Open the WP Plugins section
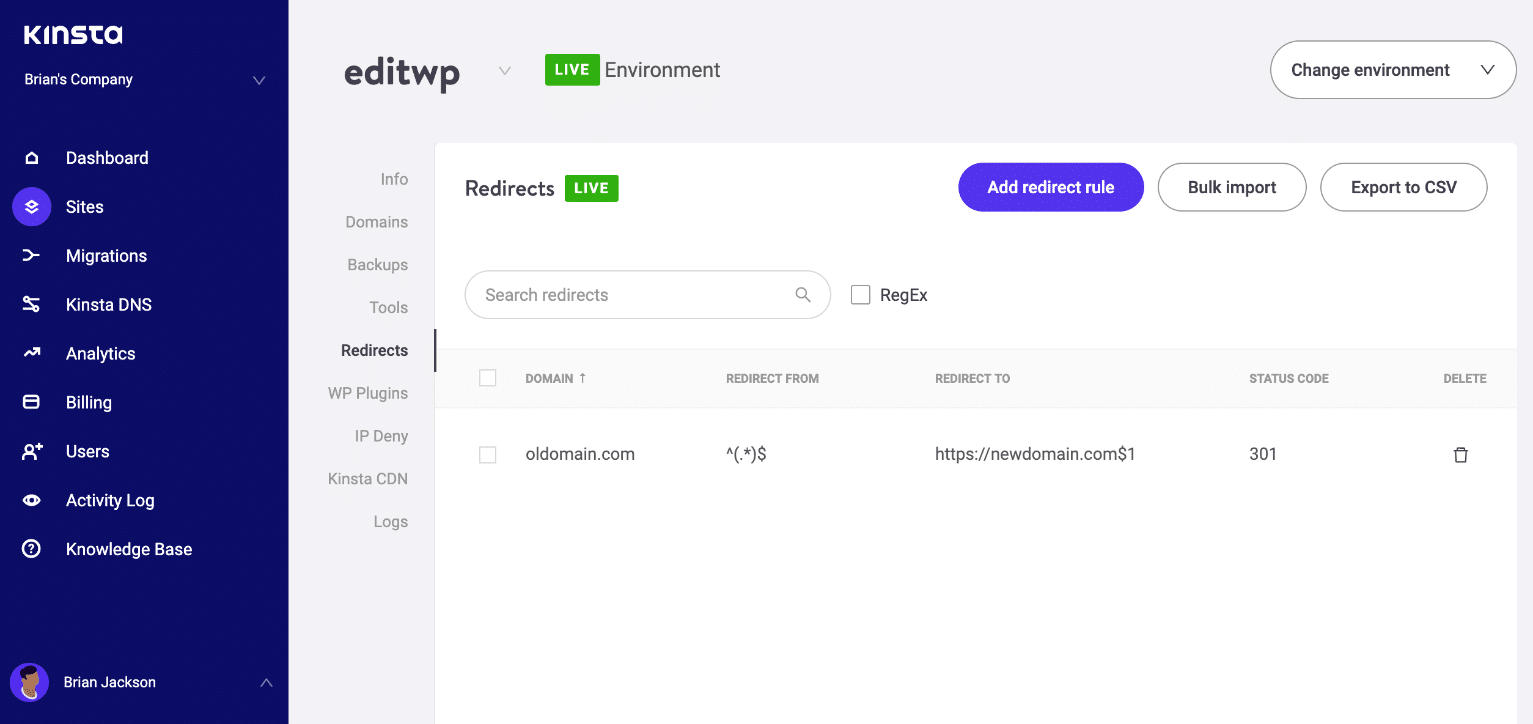Viewport: 1533px width, 724px height. 368,393
